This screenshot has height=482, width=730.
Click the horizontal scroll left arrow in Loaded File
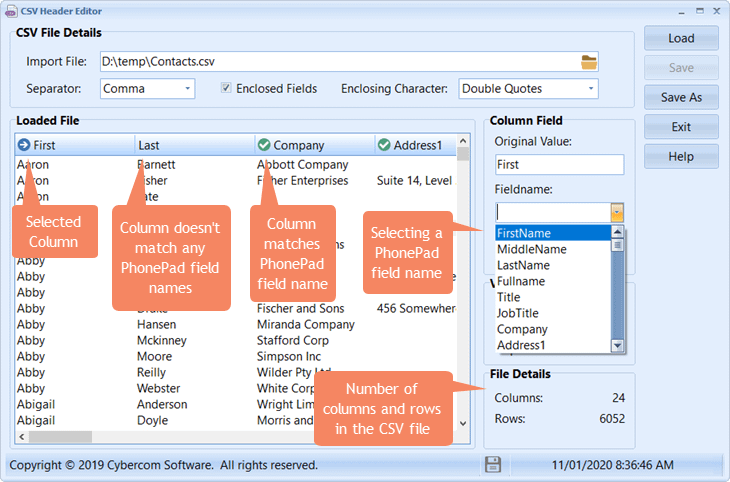pyautogui.click(x=21, y=437)
